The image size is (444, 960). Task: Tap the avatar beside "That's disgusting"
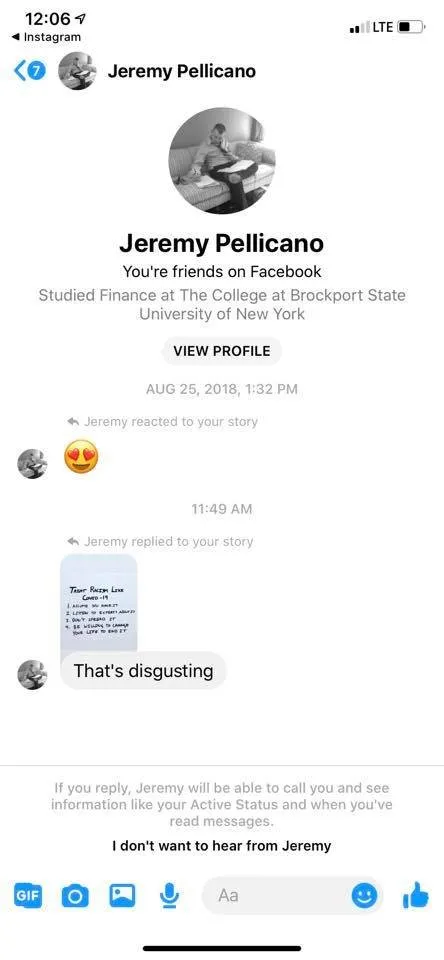tap(32, 675)
